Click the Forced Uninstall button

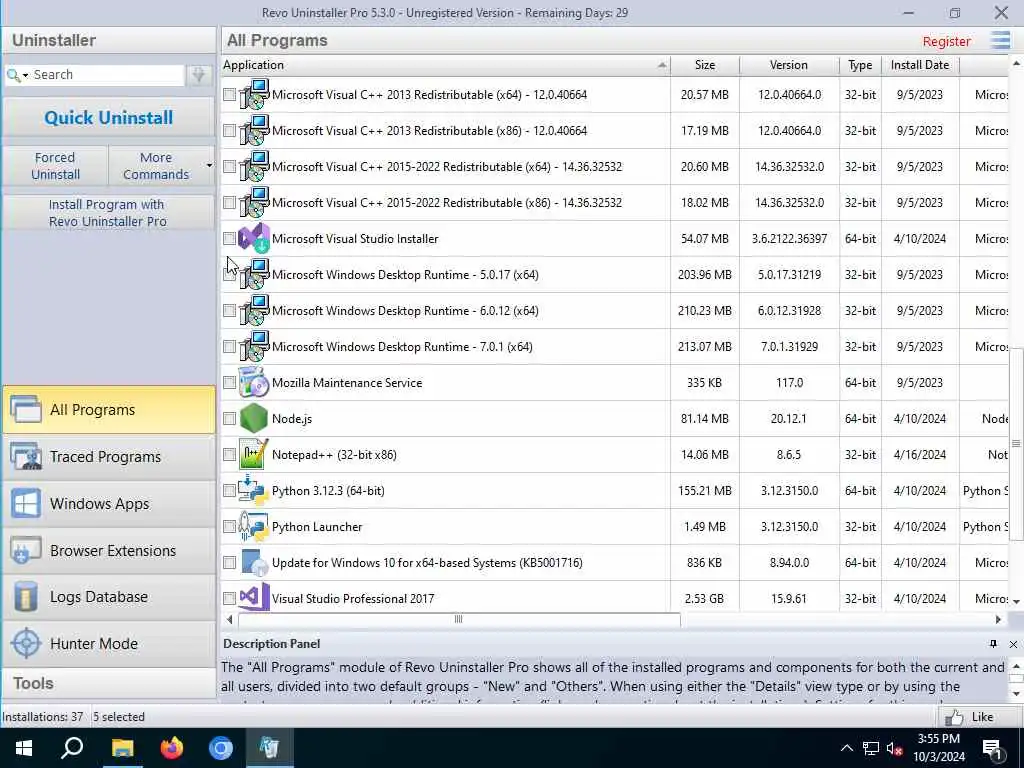(56, 166)
